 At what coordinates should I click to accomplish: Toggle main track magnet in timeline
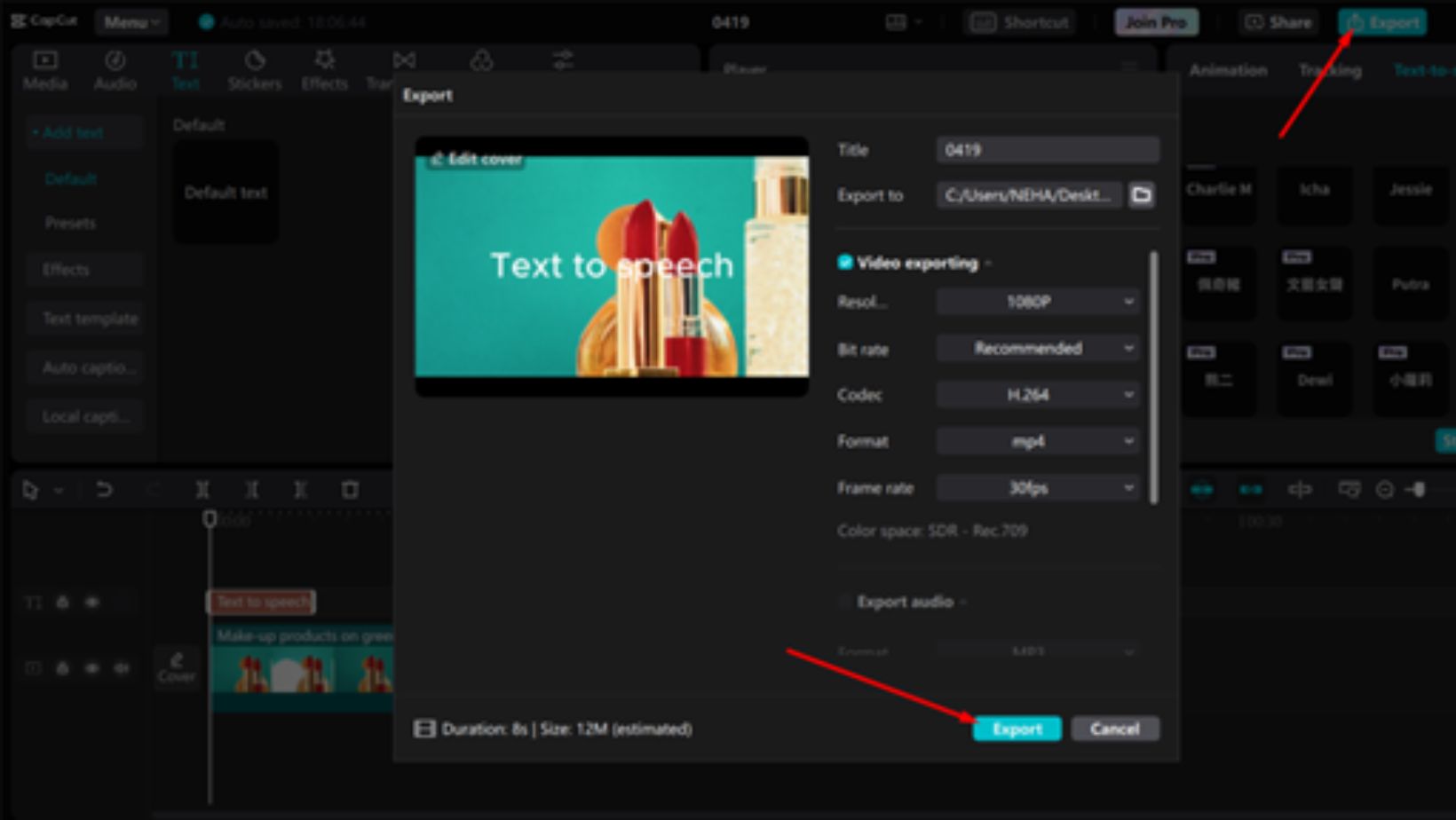[x=1202, y=489]
